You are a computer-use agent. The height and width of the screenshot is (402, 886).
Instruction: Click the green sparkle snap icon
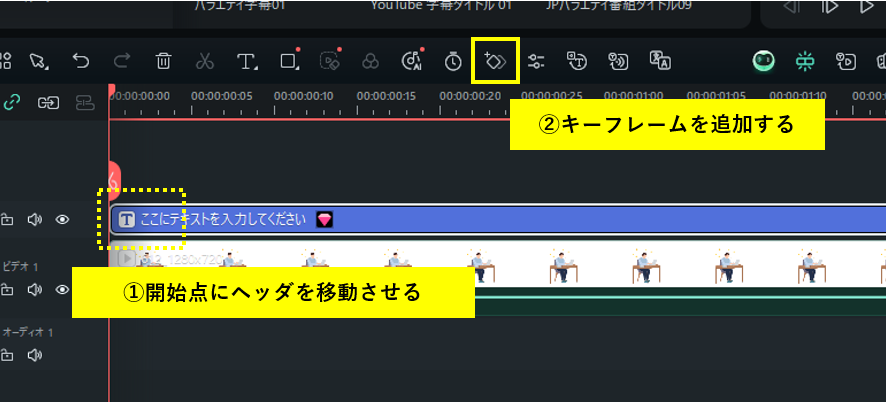(805, 61)
